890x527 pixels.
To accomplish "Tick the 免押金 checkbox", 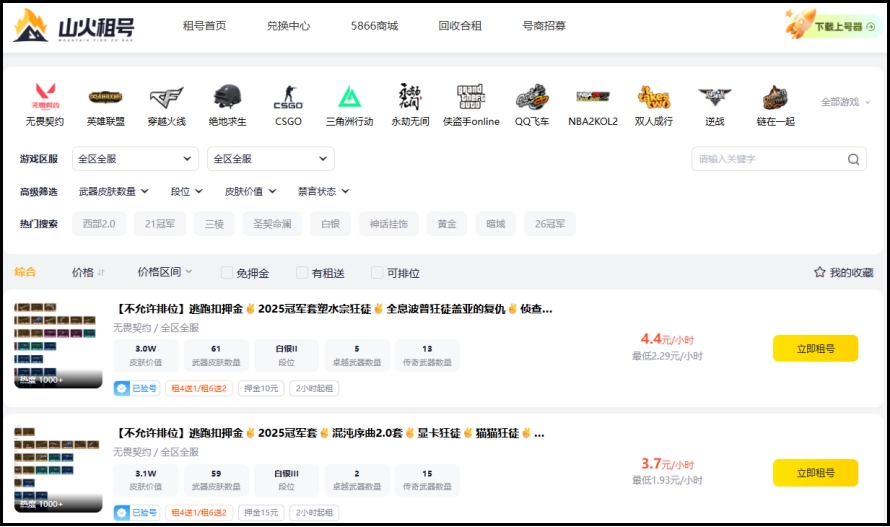I will [x=226, y=273].
